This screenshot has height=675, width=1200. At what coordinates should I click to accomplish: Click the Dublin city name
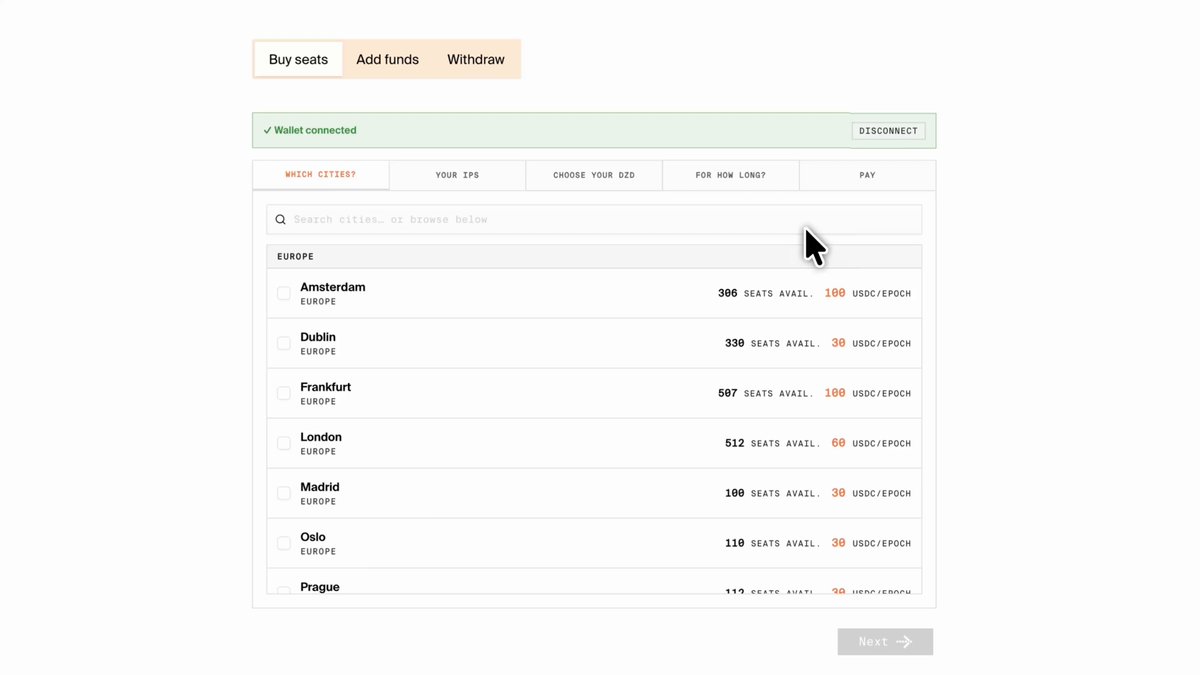tap(318, 337)
